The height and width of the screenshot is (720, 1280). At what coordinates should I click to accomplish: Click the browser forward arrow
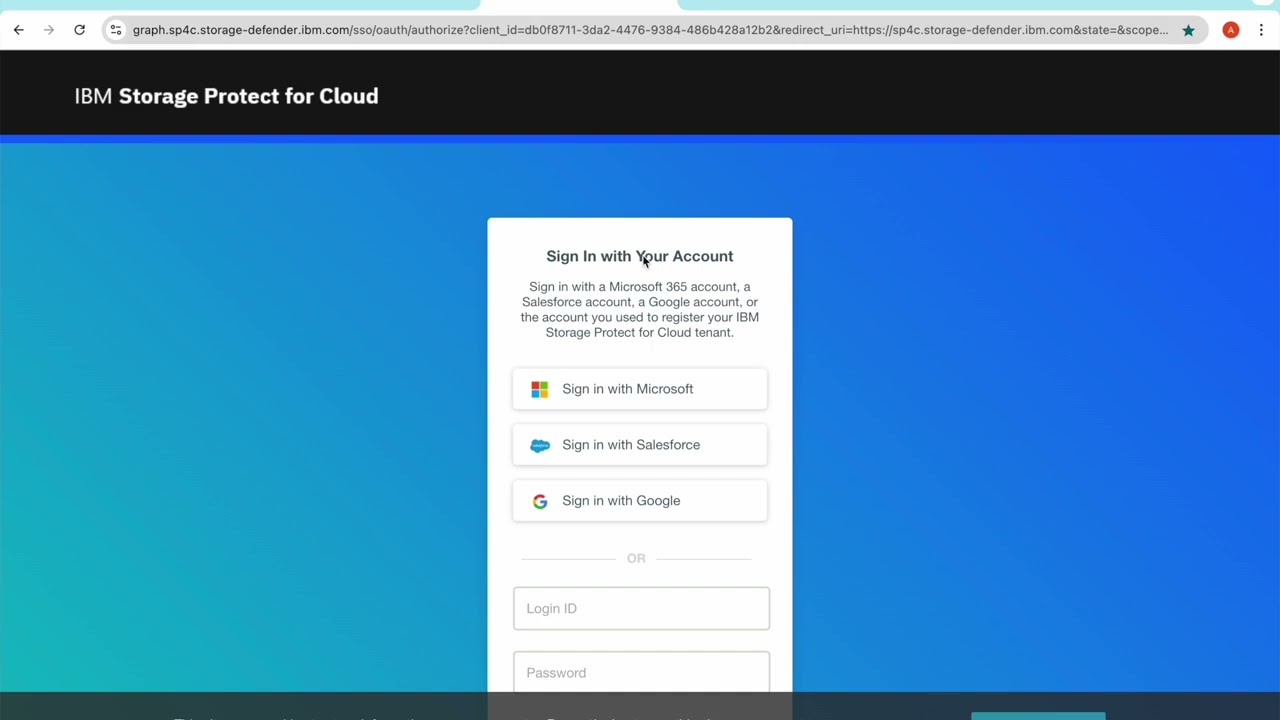pos(49,30)
